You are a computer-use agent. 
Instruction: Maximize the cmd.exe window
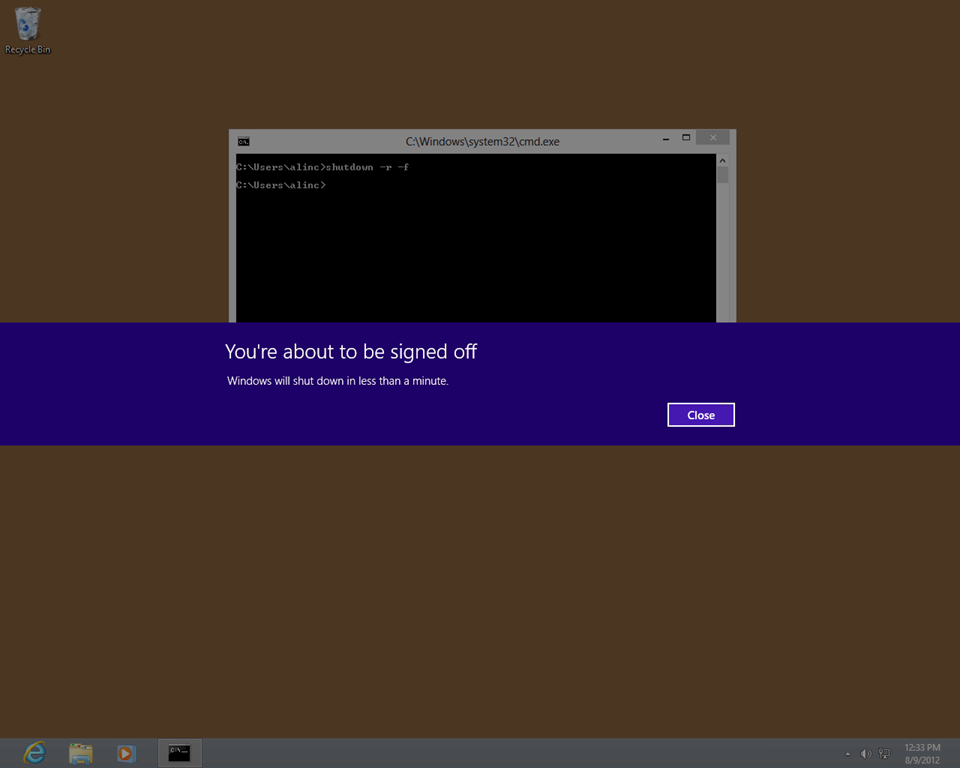(x=686, y=138)
